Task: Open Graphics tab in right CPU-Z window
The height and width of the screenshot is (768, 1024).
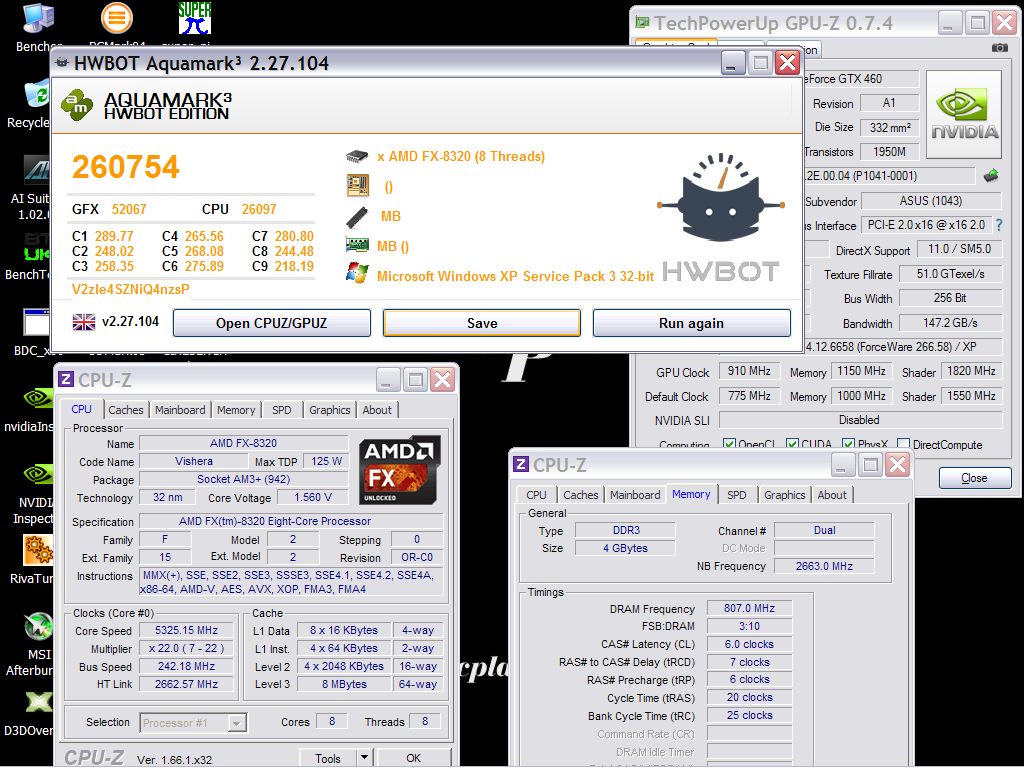Action: point(784,495)
